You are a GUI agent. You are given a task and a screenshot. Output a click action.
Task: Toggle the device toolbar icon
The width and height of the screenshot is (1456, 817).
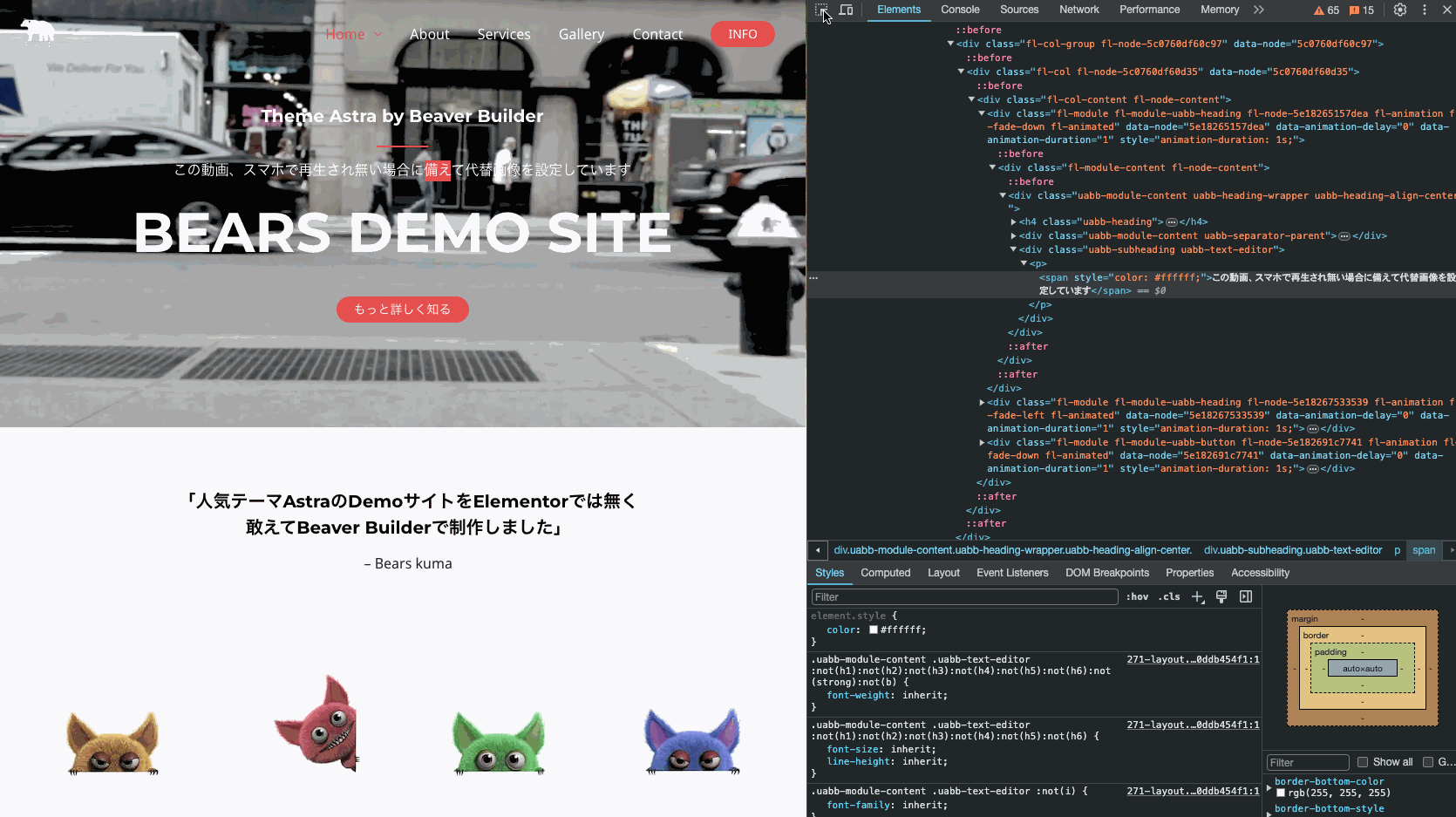(846, 10)
